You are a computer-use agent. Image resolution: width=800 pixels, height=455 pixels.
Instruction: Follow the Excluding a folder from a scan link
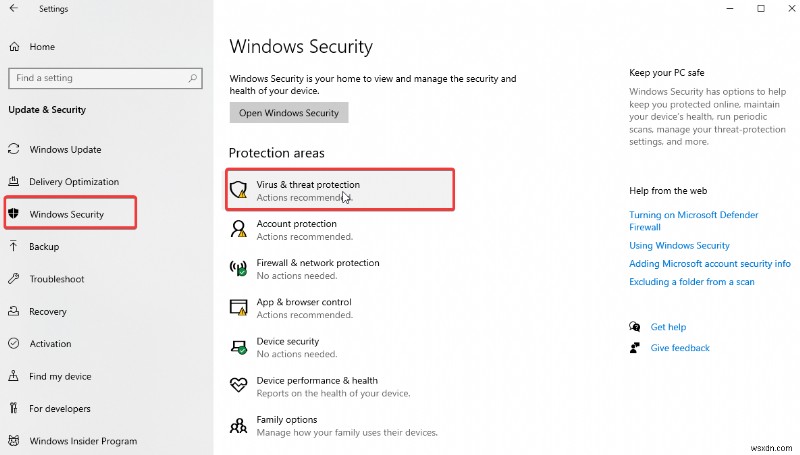pyautogui.click(x=691, y=282)
